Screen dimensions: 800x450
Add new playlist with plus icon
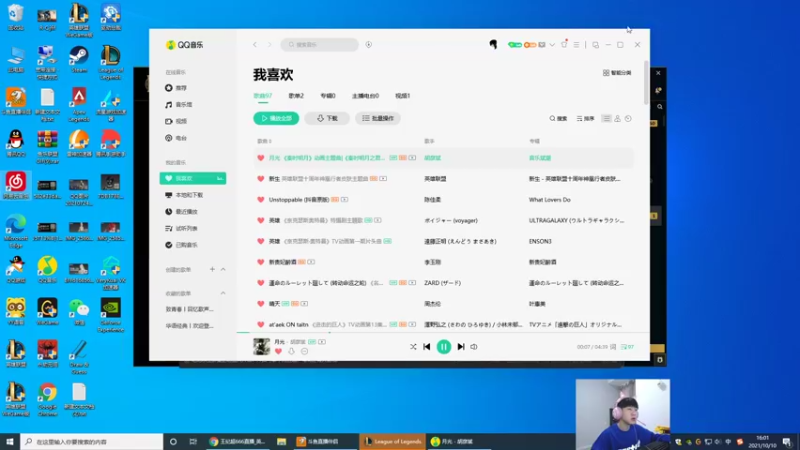[x=212, y=269]
